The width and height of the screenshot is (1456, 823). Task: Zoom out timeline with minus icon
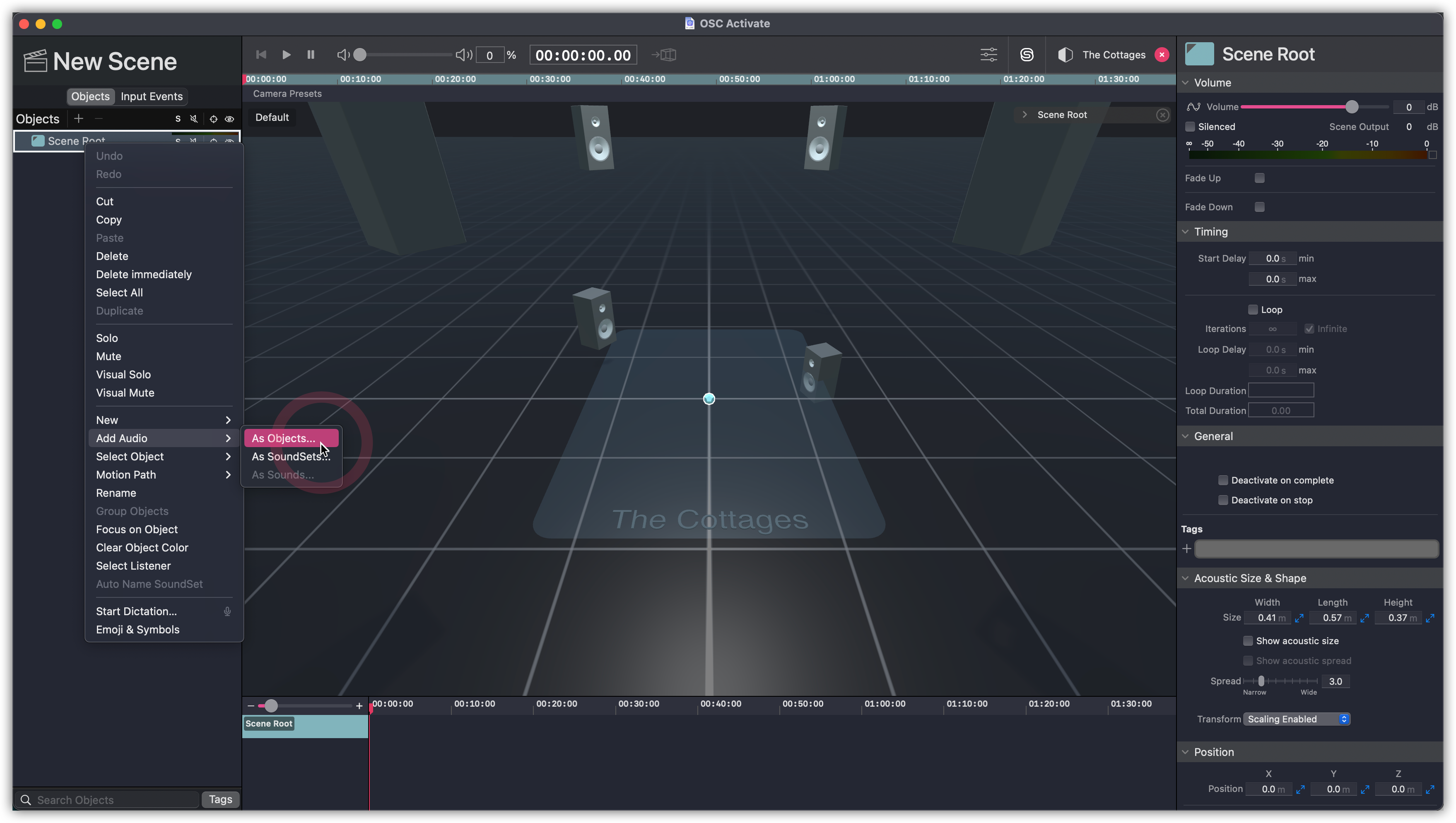(x=251, y=705)
